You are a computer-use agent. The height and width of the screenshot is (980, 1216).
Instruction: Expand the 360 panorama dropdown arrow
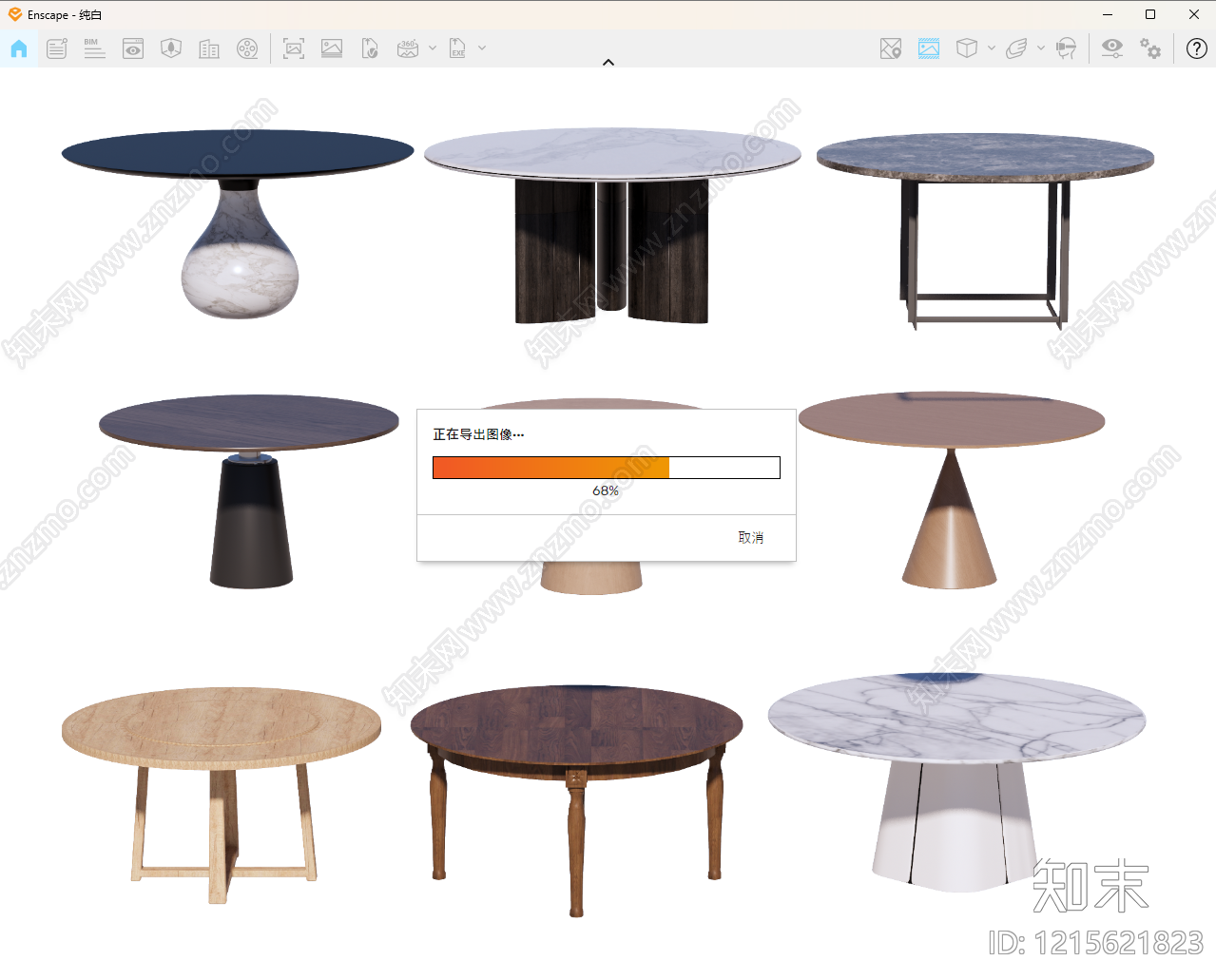433,48
